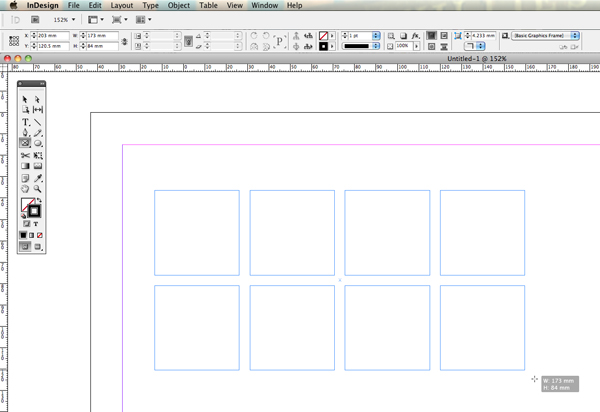Open the Type menu

pos(150,5)
